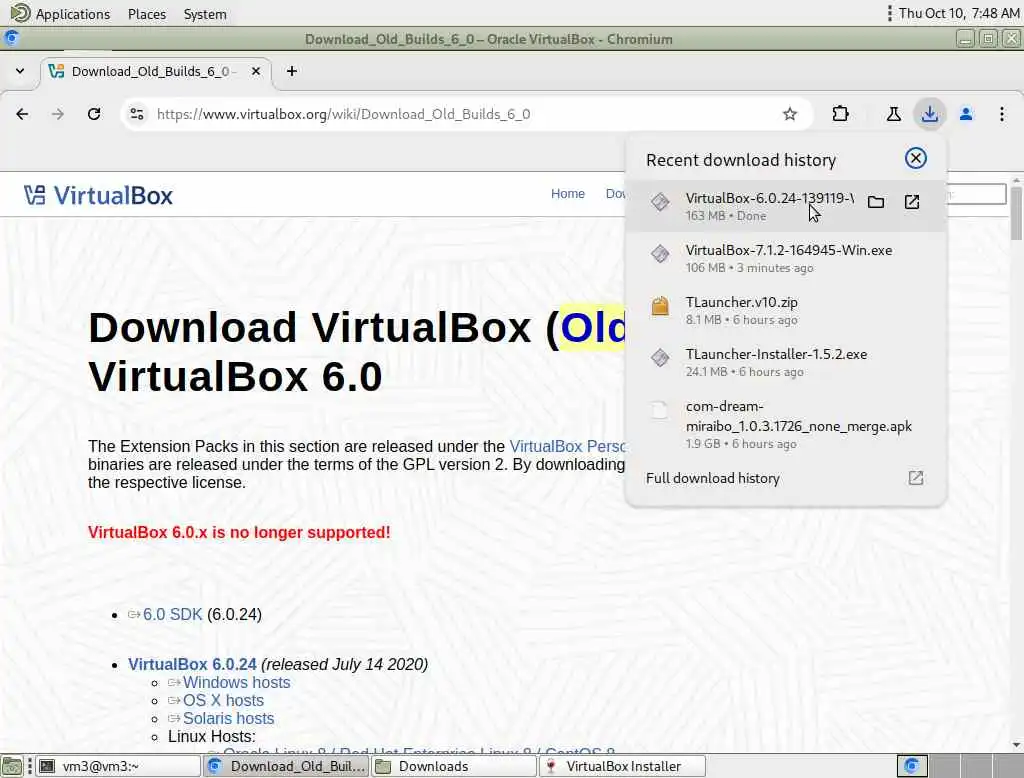
Task: Click the VirtualBox-6.0.24 file icon
Action: pyautogui.click(x=660, y=202)
